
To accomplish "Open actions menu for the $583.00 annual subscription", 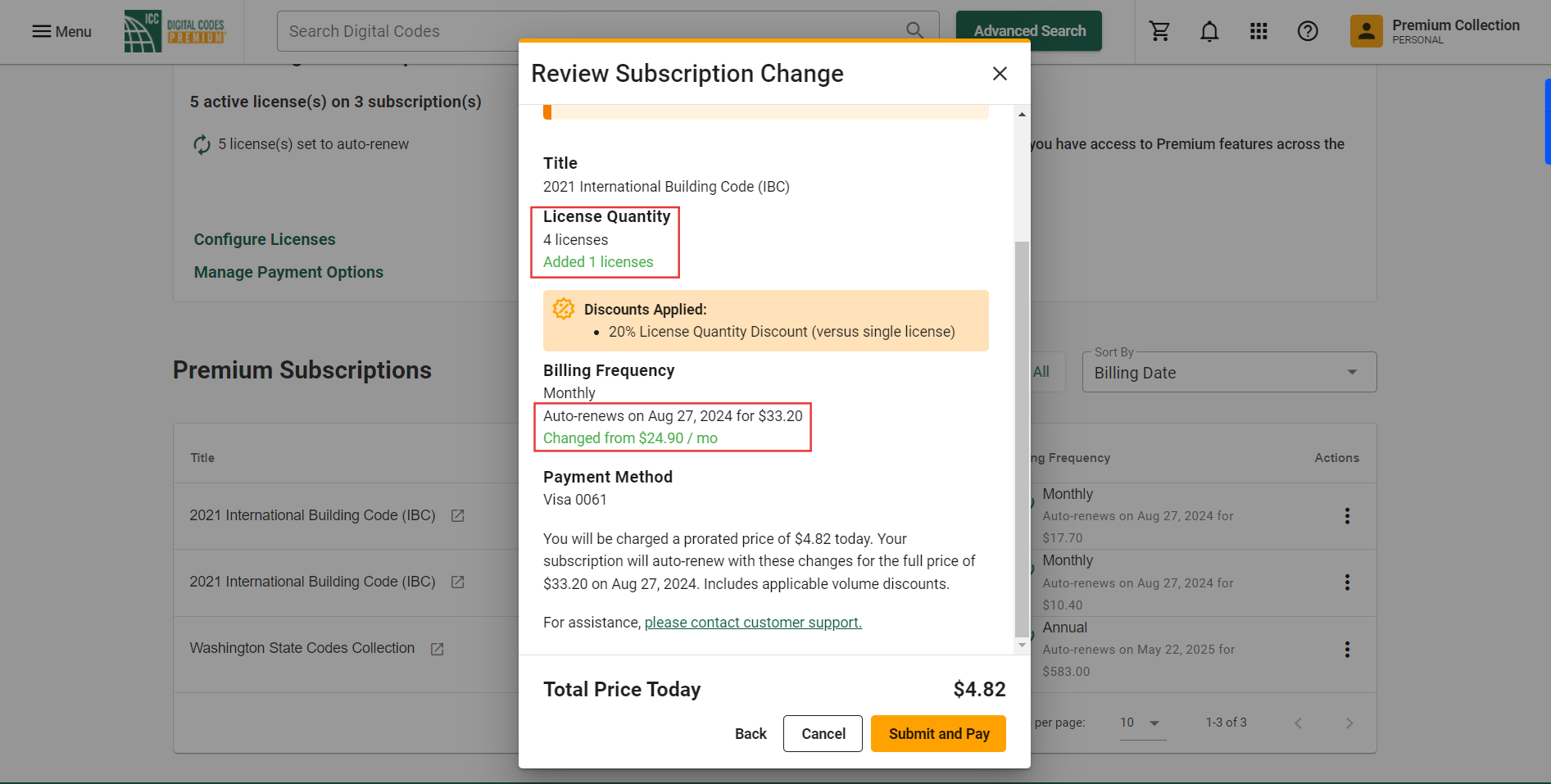I will 1347,649.
